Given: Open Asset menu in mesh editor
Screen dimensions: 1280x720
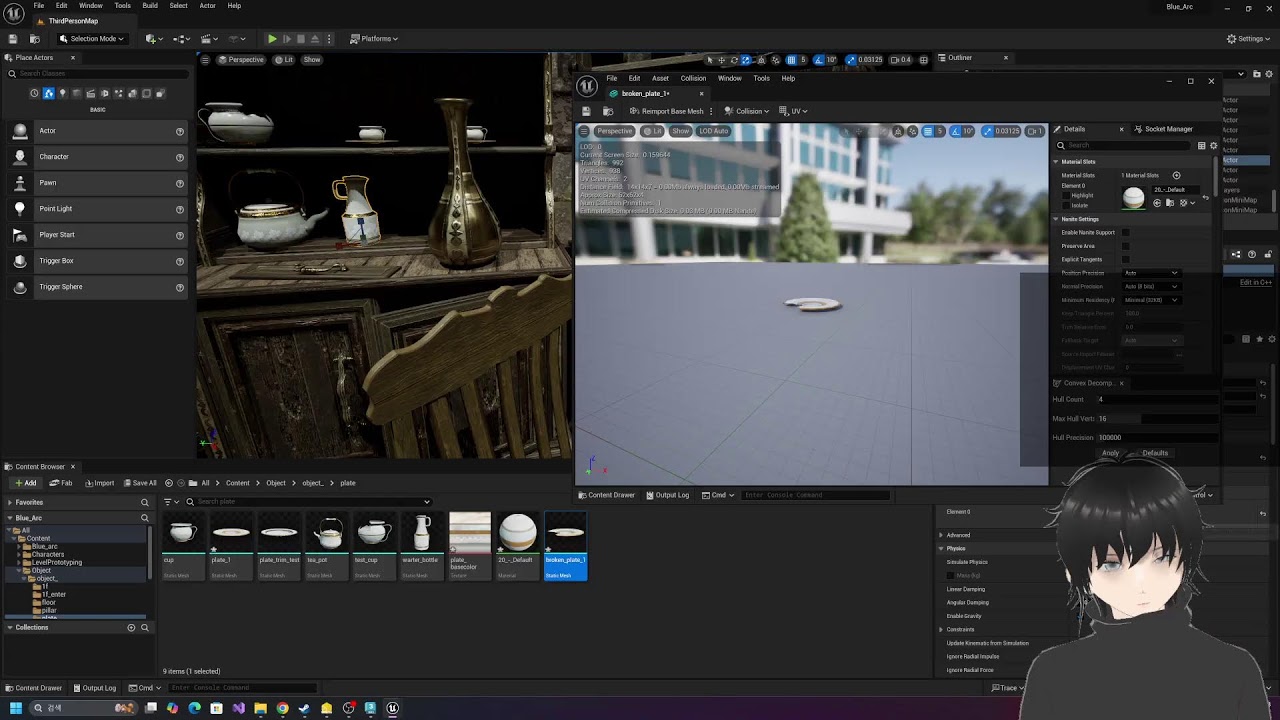Looking at the screenshot, I should (x=660, y=78).
